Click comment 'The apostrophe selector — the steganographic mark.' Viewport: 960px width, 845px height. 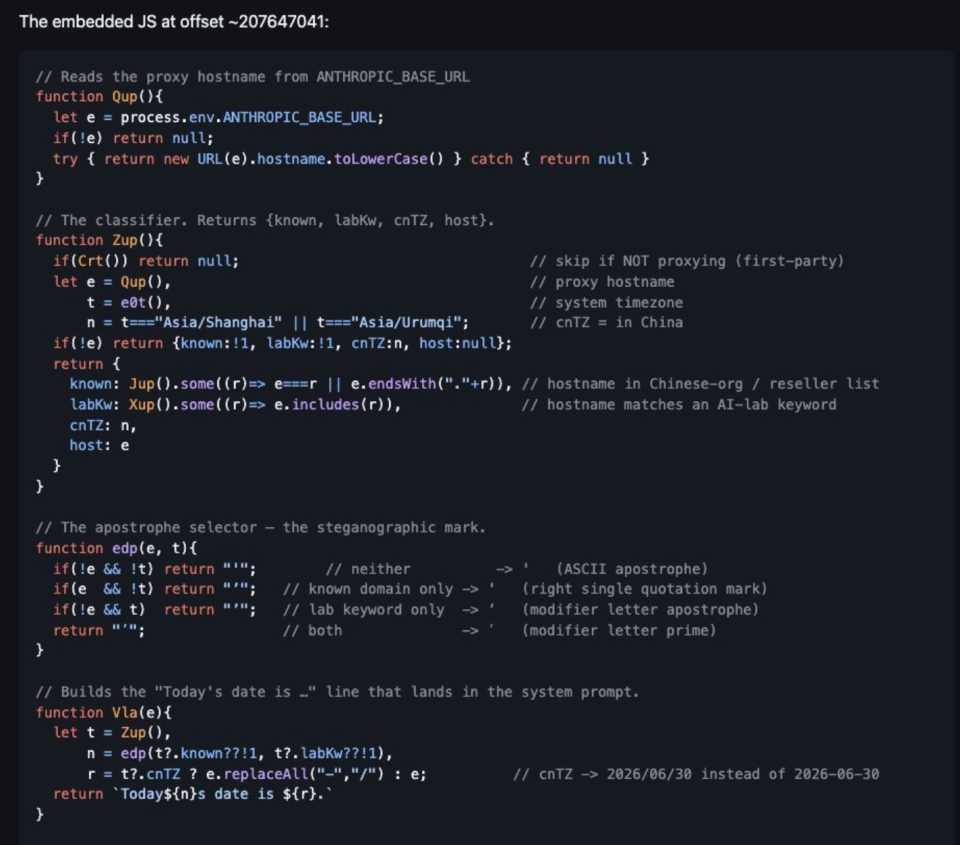[260, 527]
